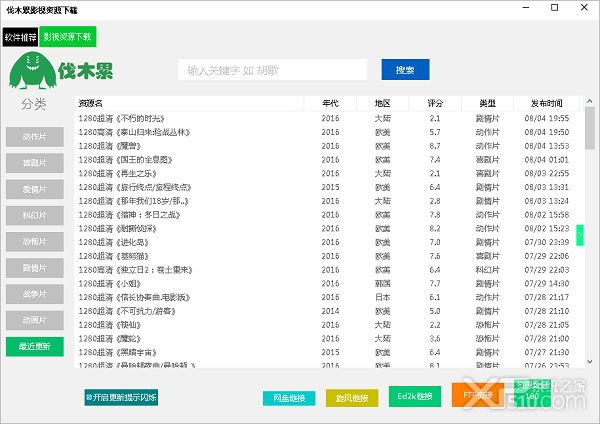Switch to the 影视资源下载 tab
600x424 pixels.
point(67,37)
